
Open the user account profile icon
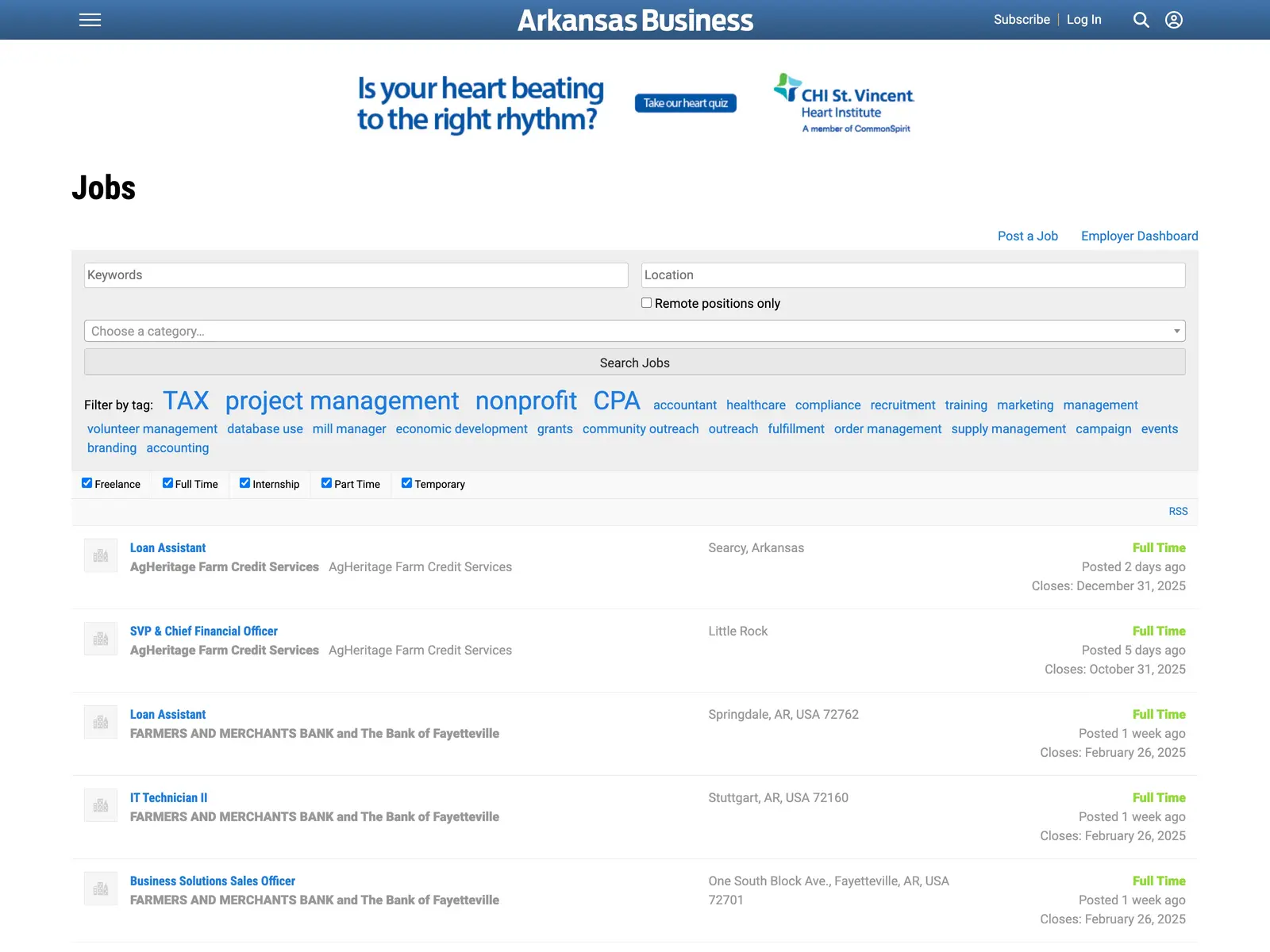click(1174, 20)
